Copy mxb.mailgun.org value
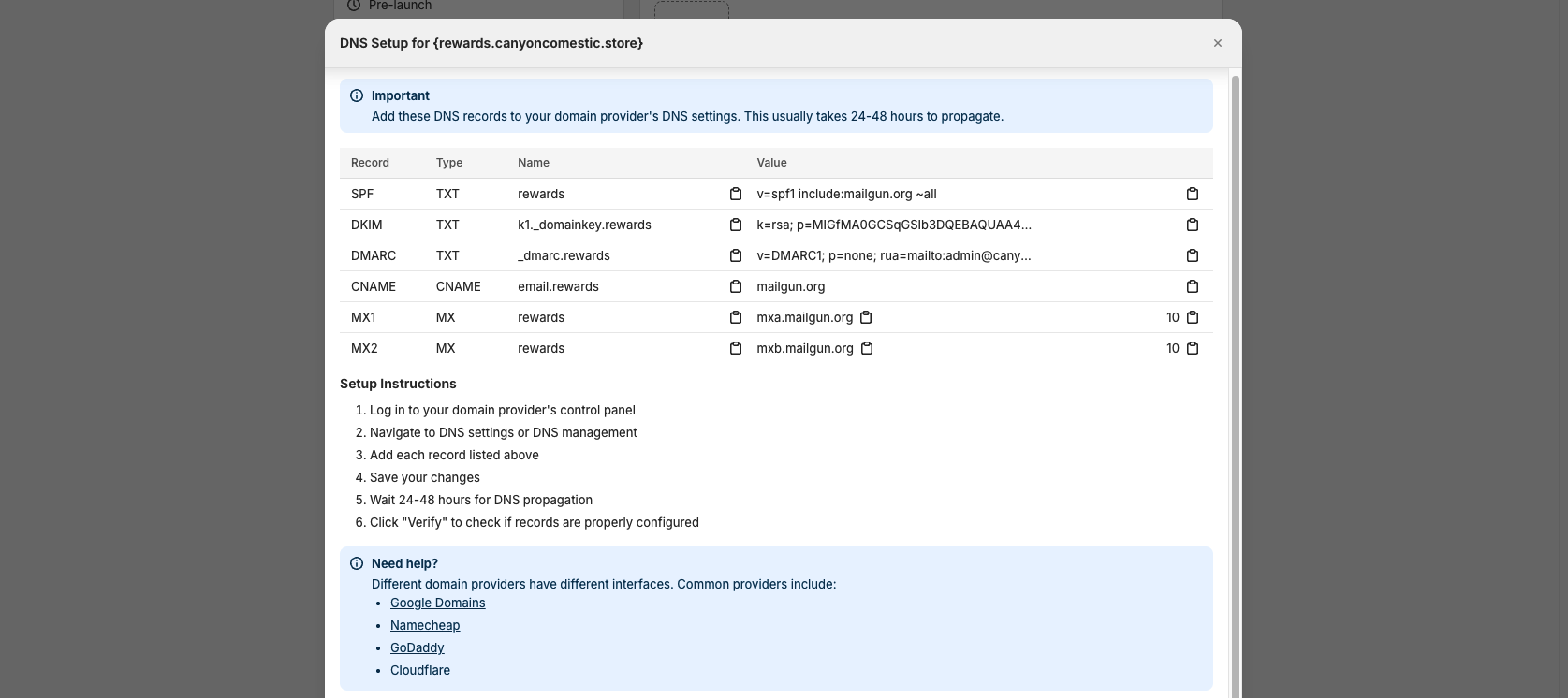The height and width of the screenshot is (698, 1568). pyautogui.click(x=867, y=348)
